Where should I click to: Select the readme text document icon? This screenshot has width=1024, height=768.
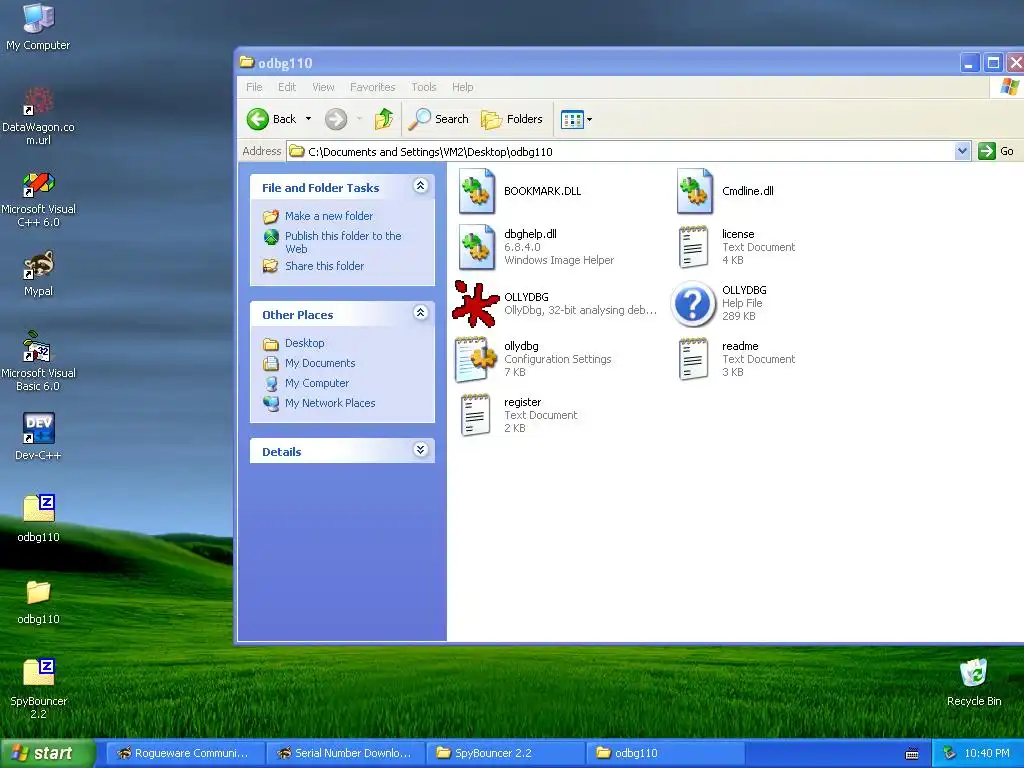(x=694, y=359)
